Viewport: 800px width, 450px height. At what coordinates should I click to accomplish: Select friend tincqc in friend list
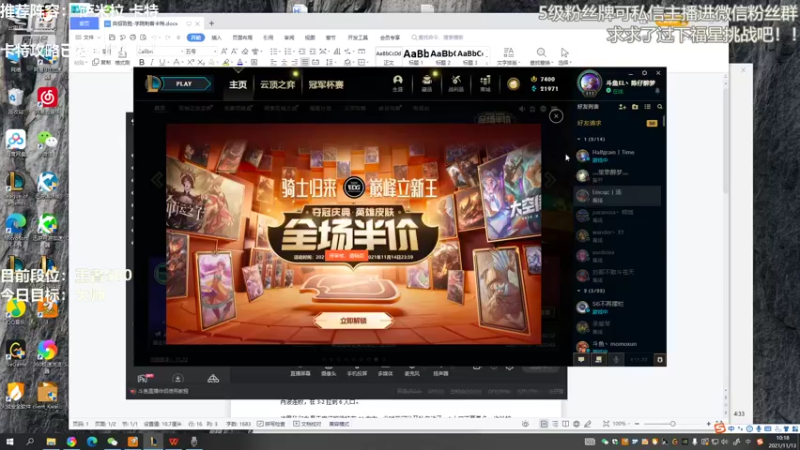pos(617,196)
